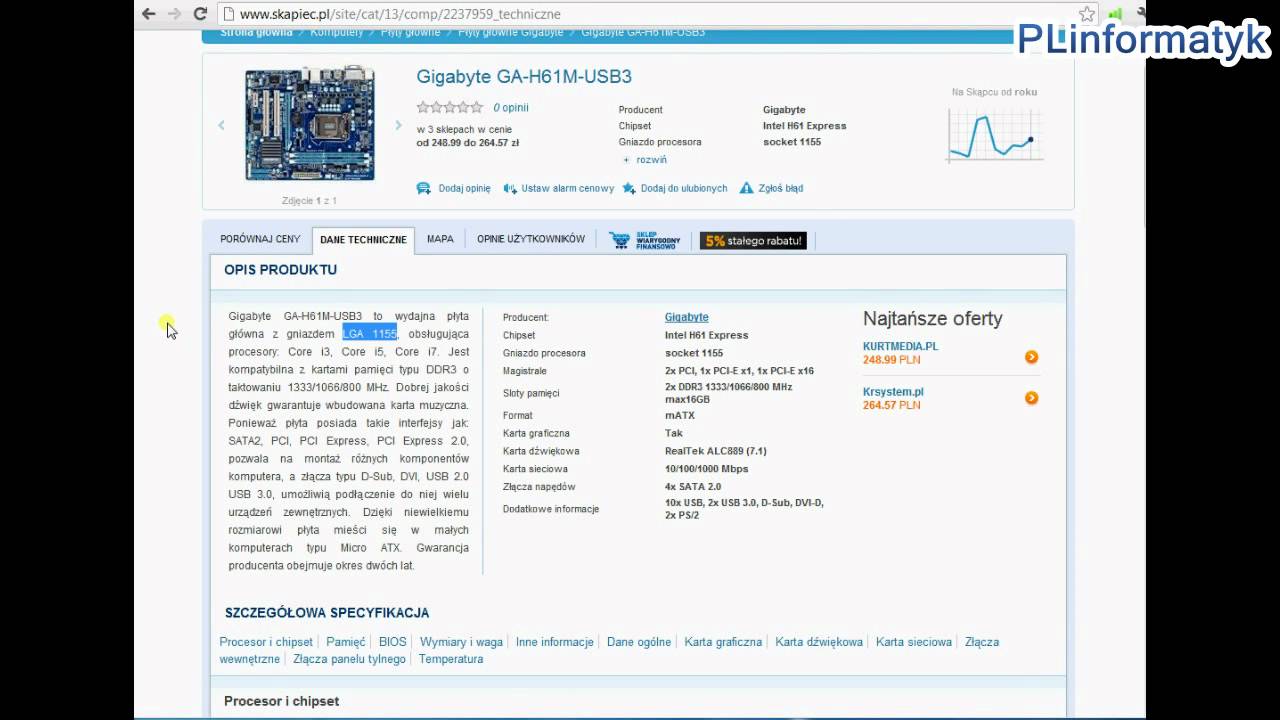Click orange arrow for KURTMEDIA.PL offer

pyautogui.click(x=1031, y=357)
